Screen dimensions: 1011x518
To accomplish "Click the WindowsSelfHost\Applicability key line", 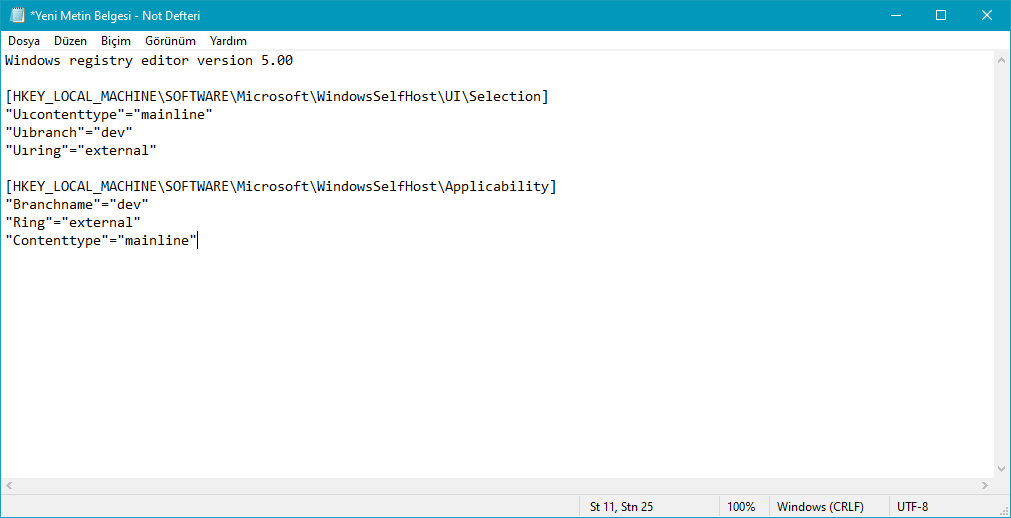I will point(281,187).
